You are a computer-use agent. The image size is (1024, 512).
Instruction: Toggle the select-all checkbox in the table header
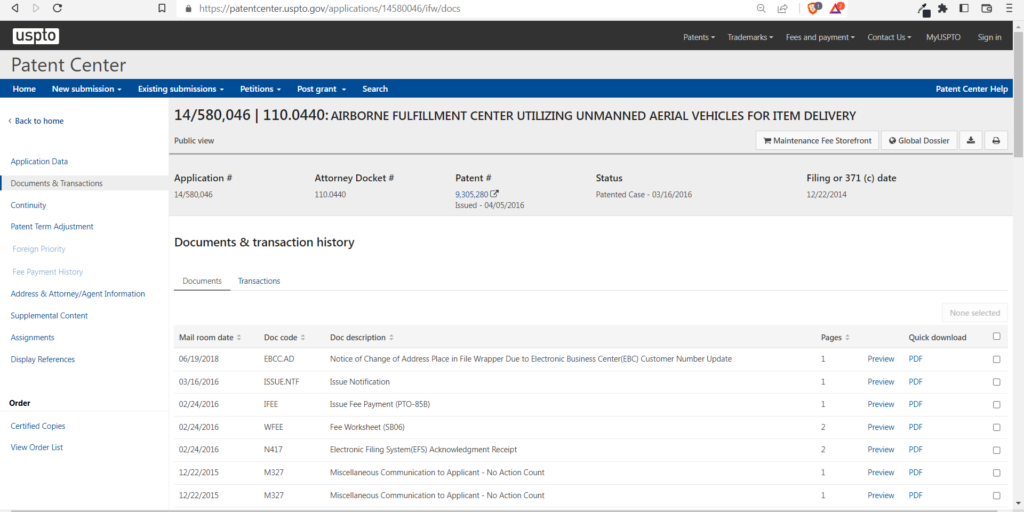[x=996, y=337]
